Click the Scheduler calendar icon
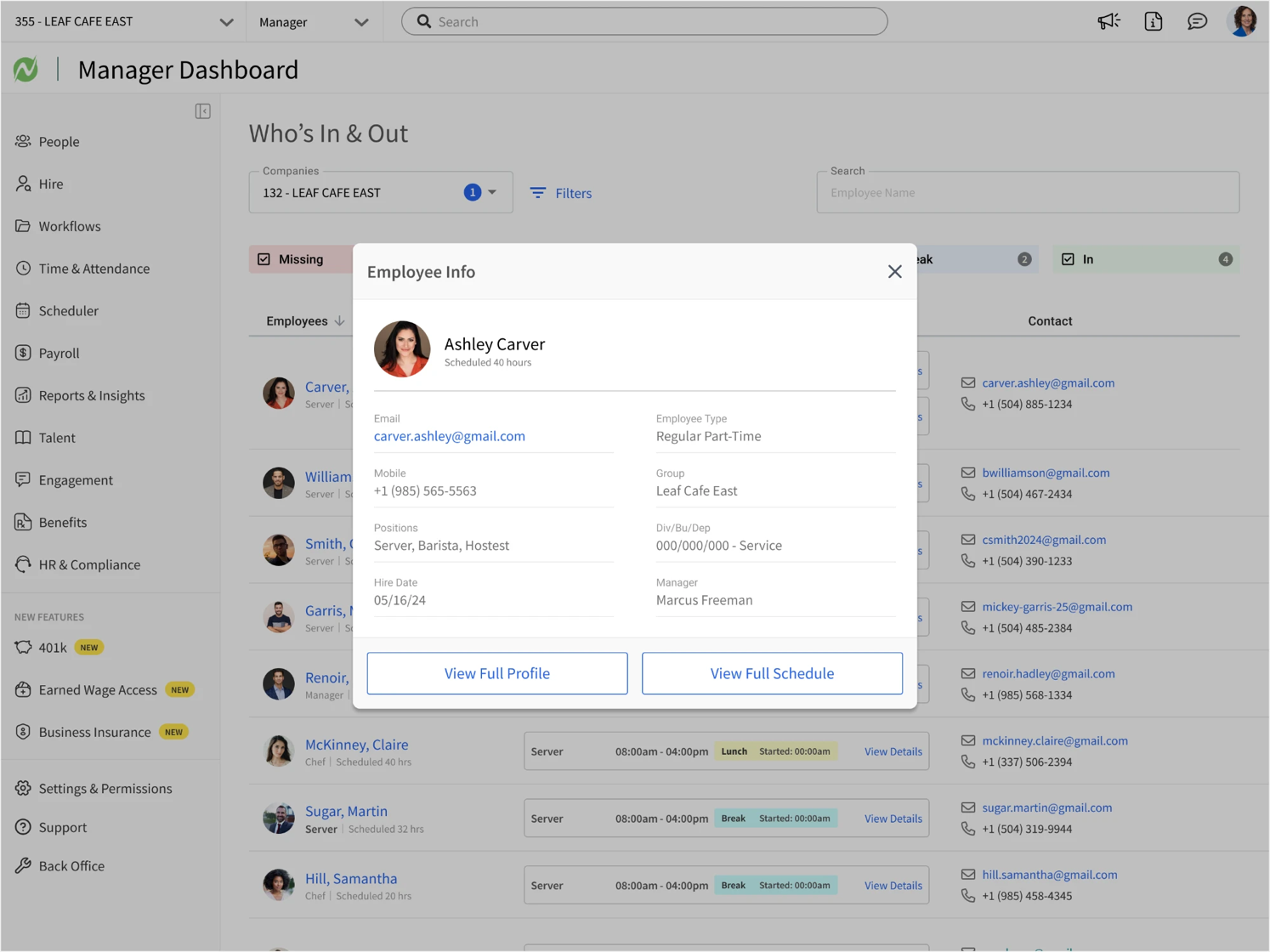1270x952 pixels. tap(23, 310)
